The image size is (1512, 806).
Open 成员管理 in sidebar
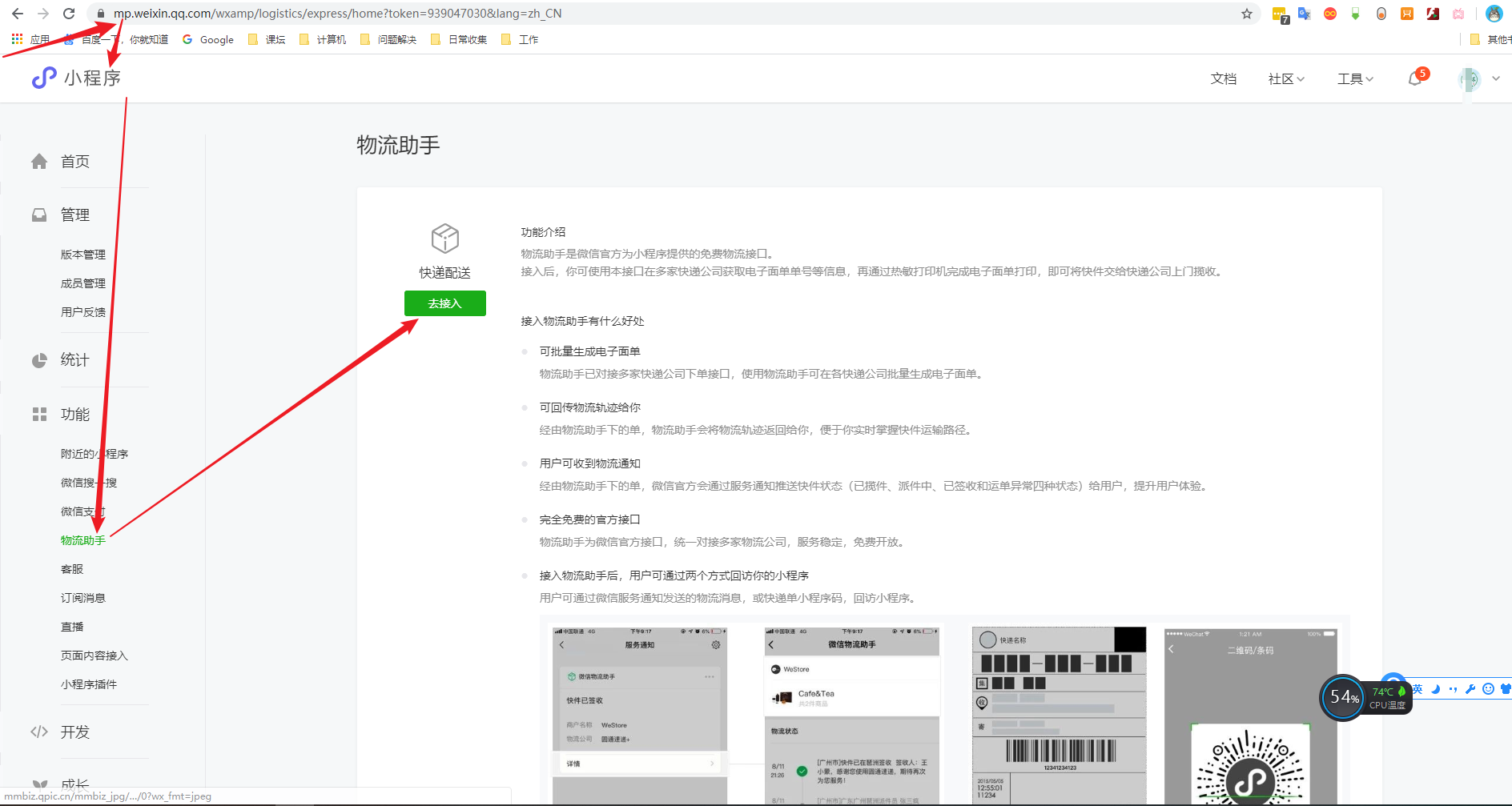[x=83, y=283]
